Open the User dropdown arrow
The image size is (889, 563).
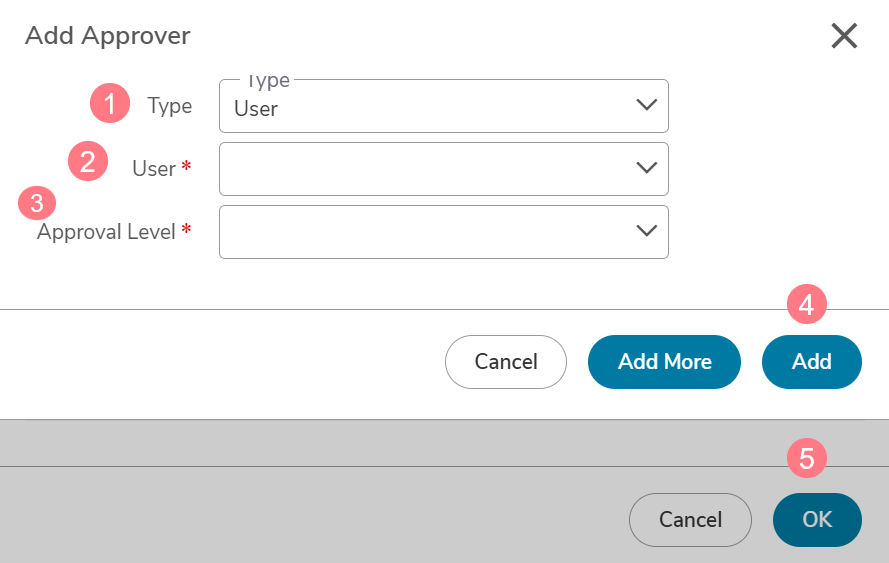pyautogui.click(x=646, y=168)
